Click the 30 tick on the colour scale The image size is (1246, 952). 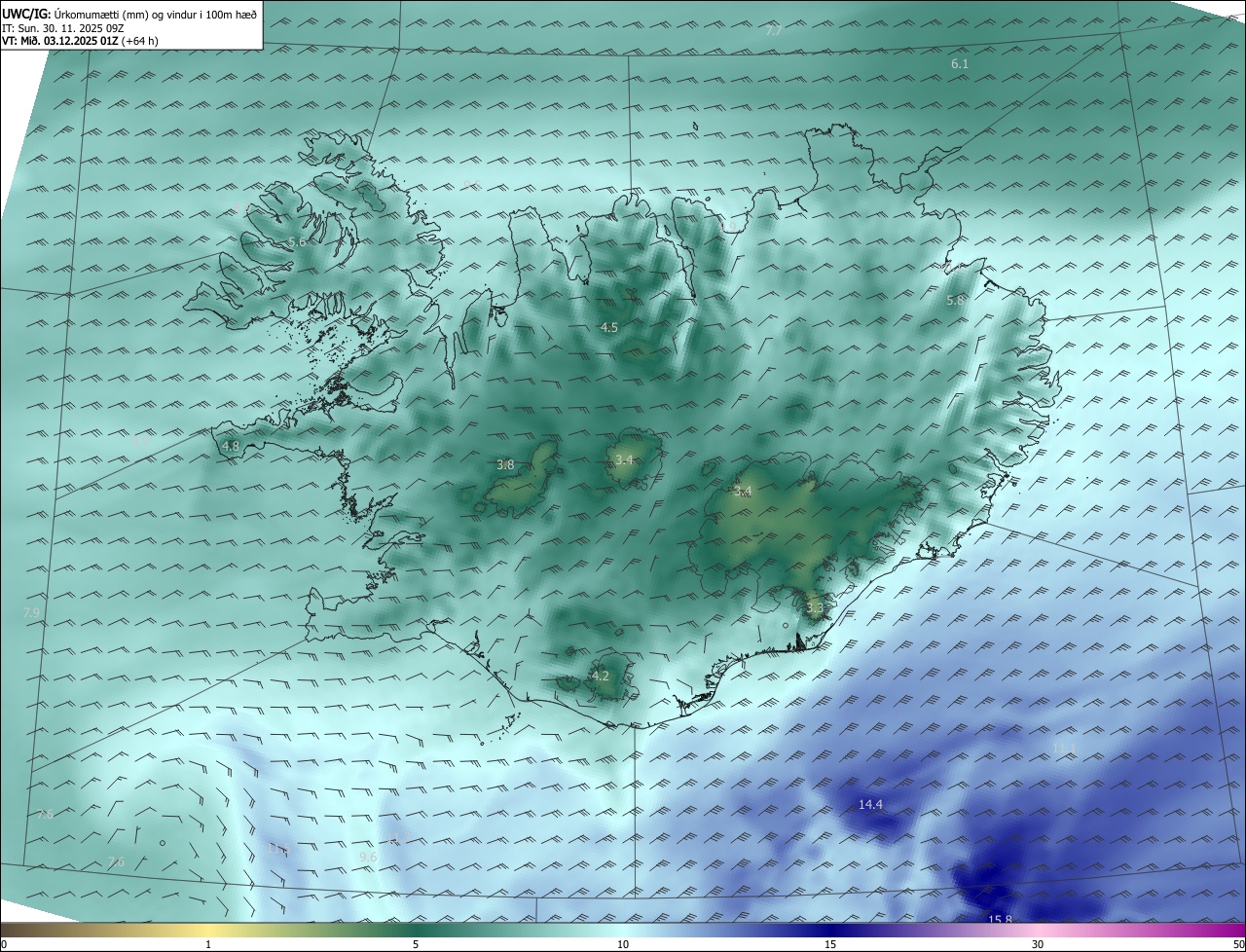click(x=1038, y=944)
